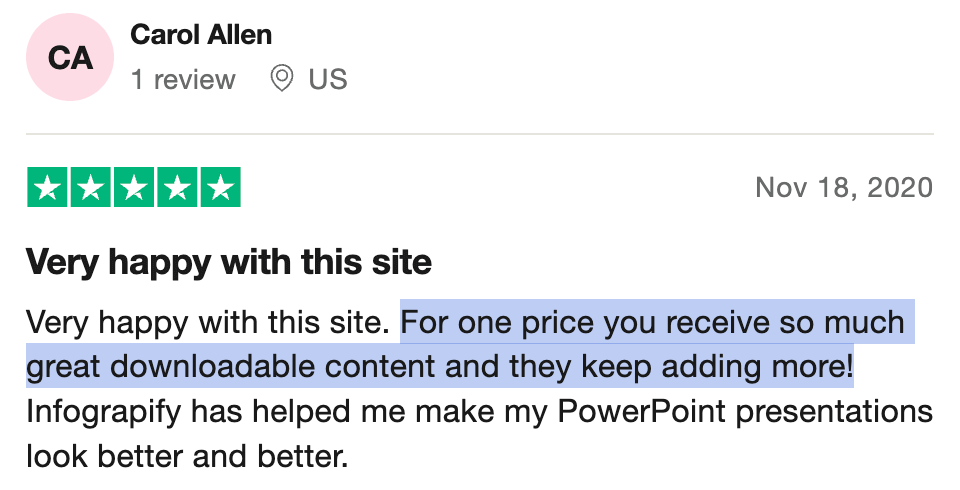The height and width of the screenshot is (490, 960).
Task: Click the fourth green star
Action: (177, 187)
